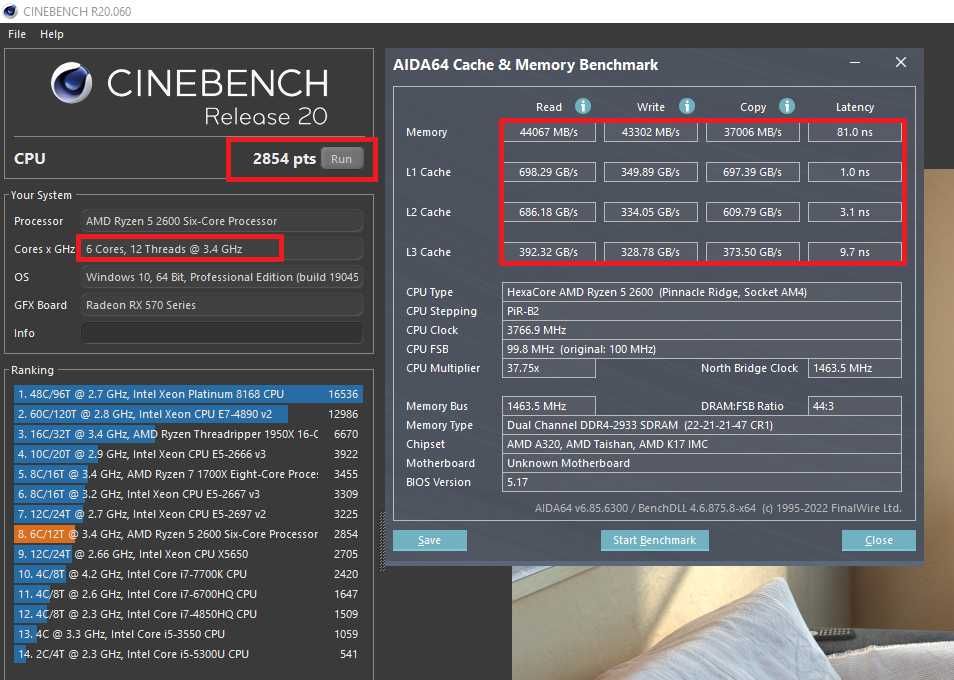Select ranking row Intel Xeon CPU X5650
The width and height of the screenshot is (954, 680).
tap(188, 554)
